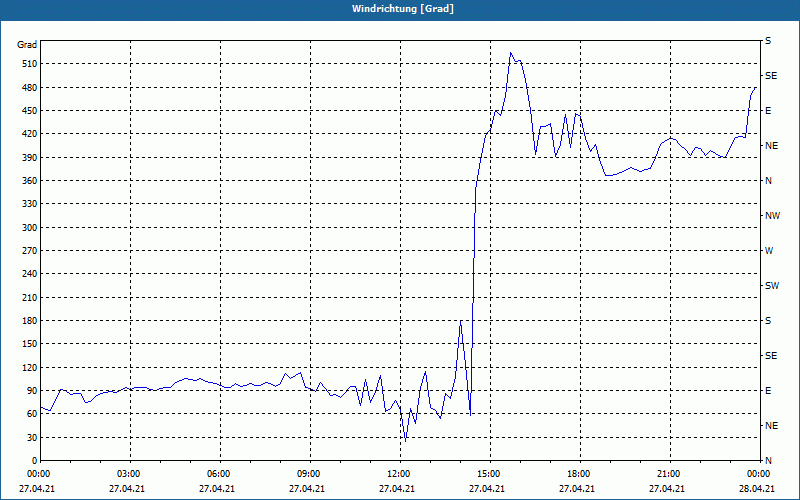Click the "N" compass label level with 360
Viewport: 800px width, 500px height.
coord(768,181)
